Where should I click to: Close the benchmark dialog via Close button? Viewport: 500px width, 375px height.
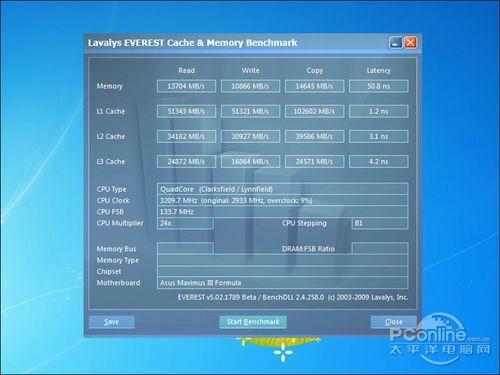[x=394, y=322]
